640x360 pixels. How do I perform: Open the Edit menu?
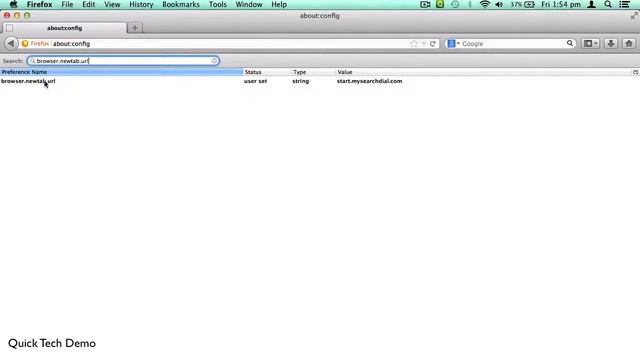click(89, 4)
